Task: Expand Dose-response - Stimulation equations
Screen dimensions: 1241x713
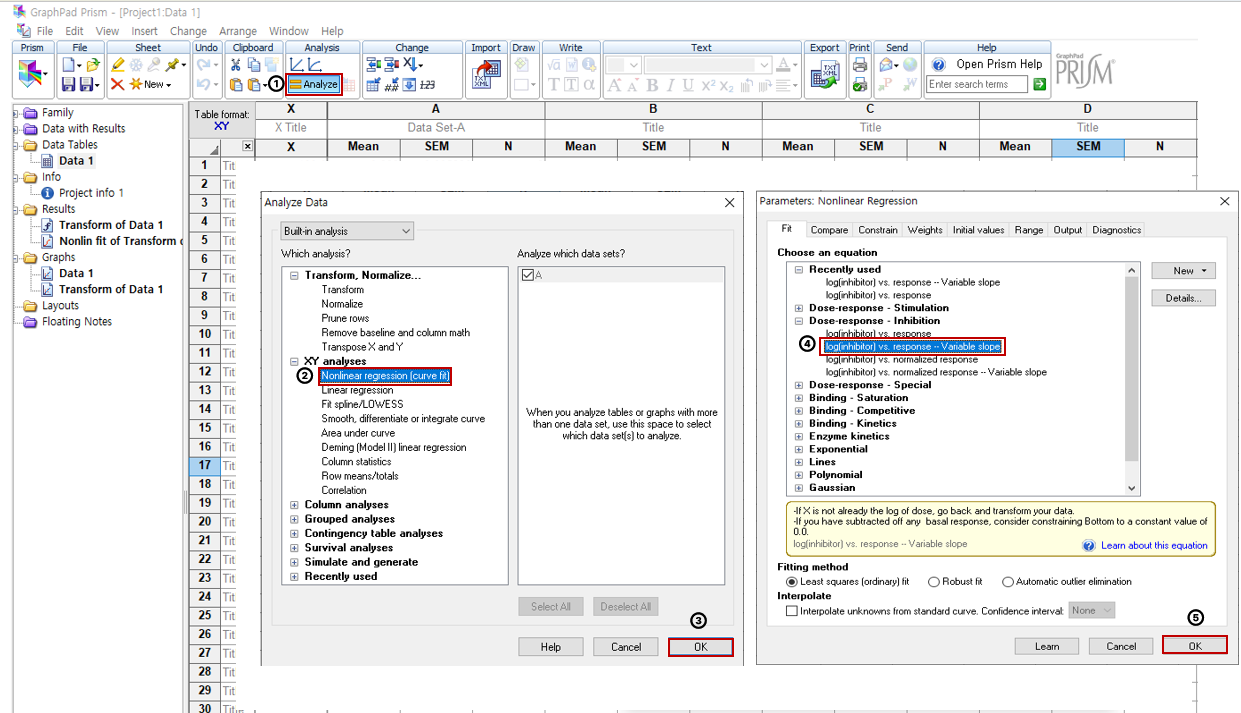Action: click(799, 308)
